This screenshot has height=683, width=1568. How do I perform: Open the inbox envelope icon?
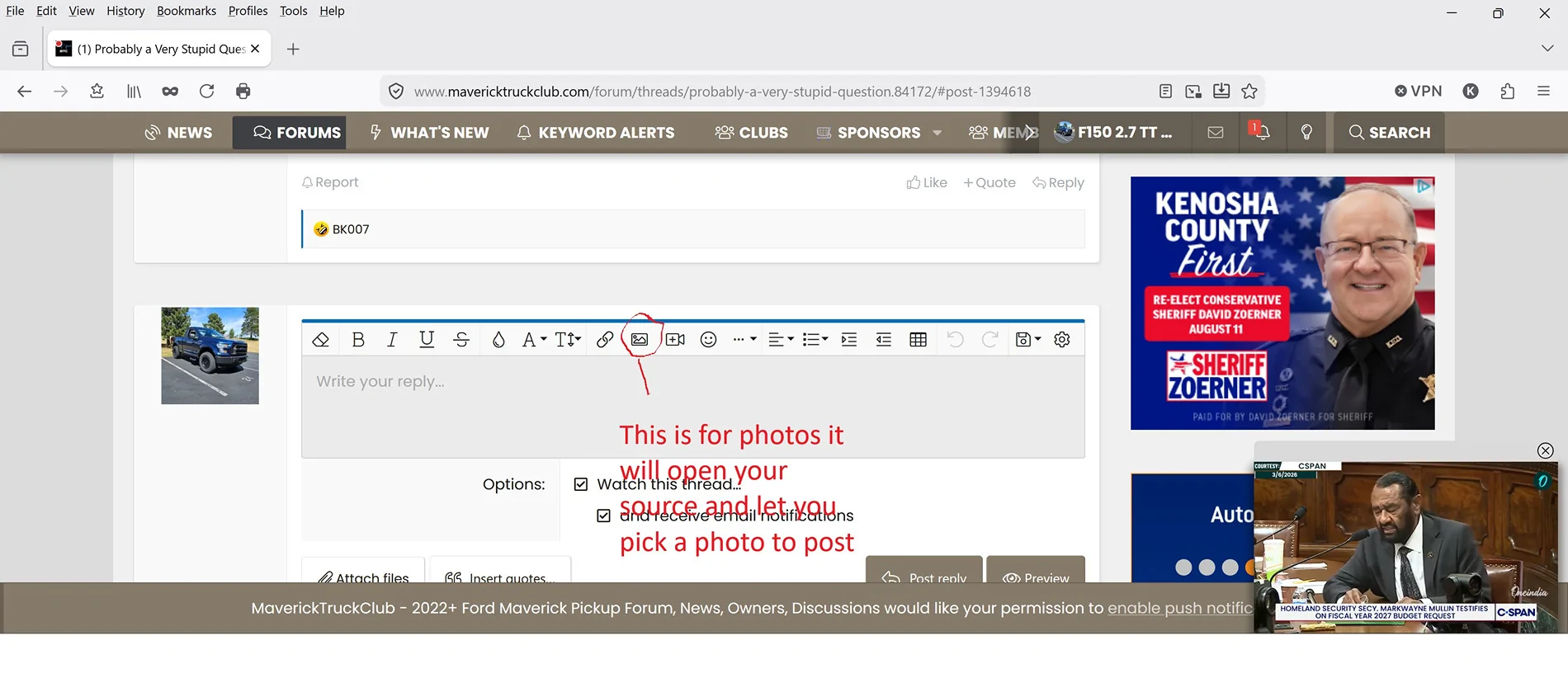coord(1216,133)
